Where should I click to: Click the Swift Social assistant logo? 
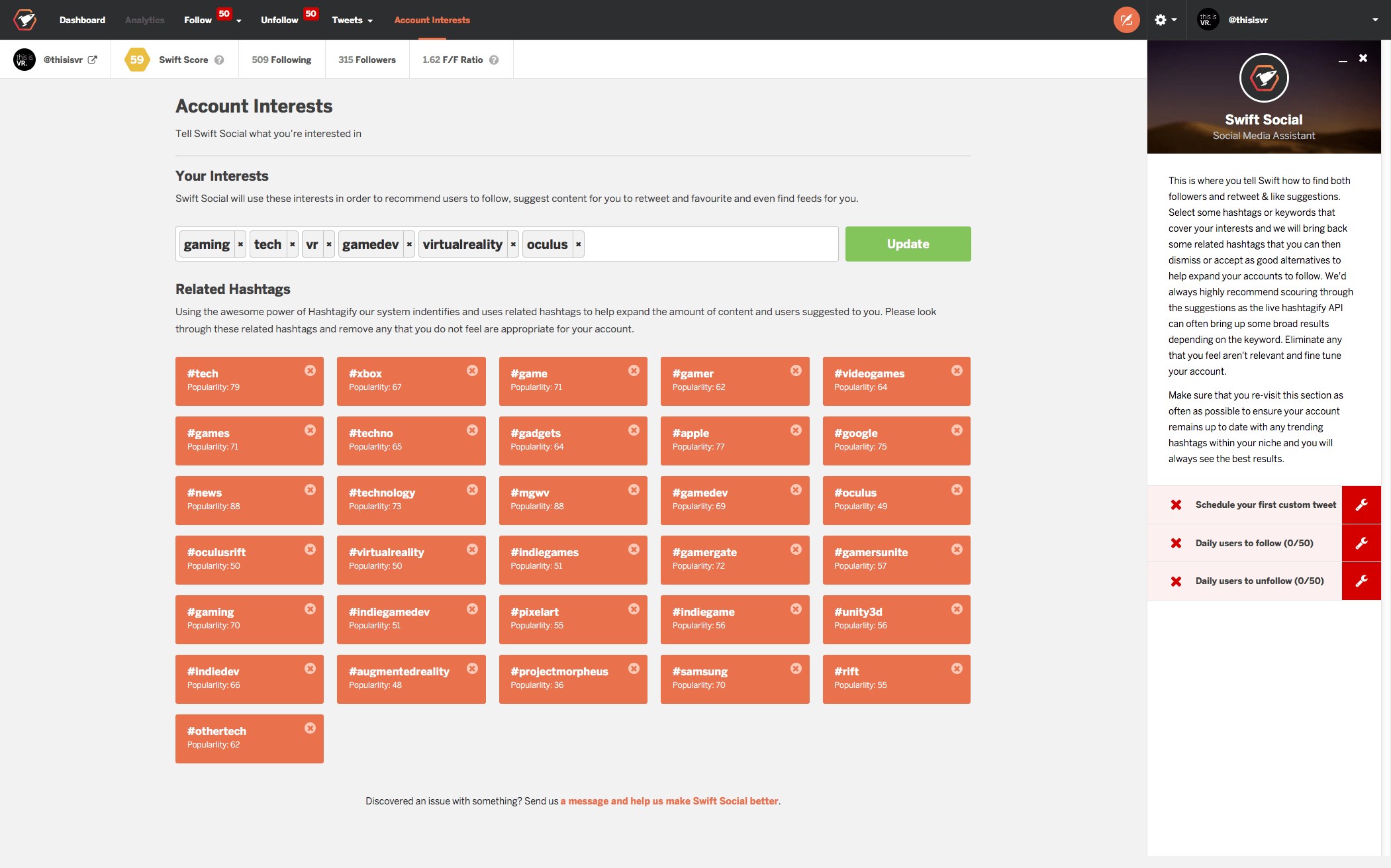pyautogui.click(x=1264, y=78)
